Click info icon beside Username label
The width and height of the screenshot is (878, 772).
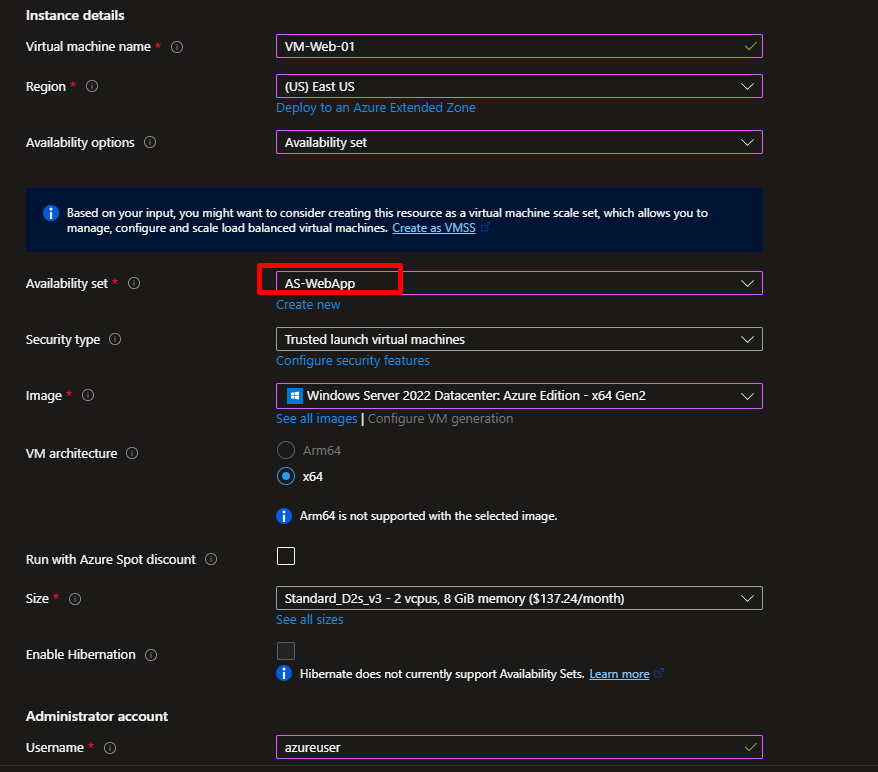click(110, 748)
